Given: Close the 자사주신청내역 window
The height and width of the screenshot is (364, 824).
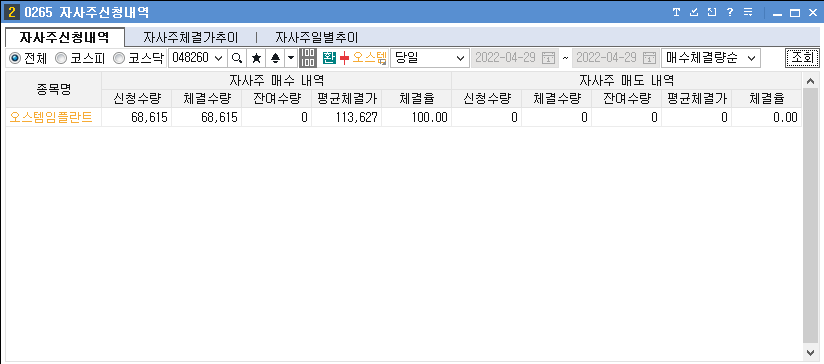Looking at the screenshot, I should point(812,13).
